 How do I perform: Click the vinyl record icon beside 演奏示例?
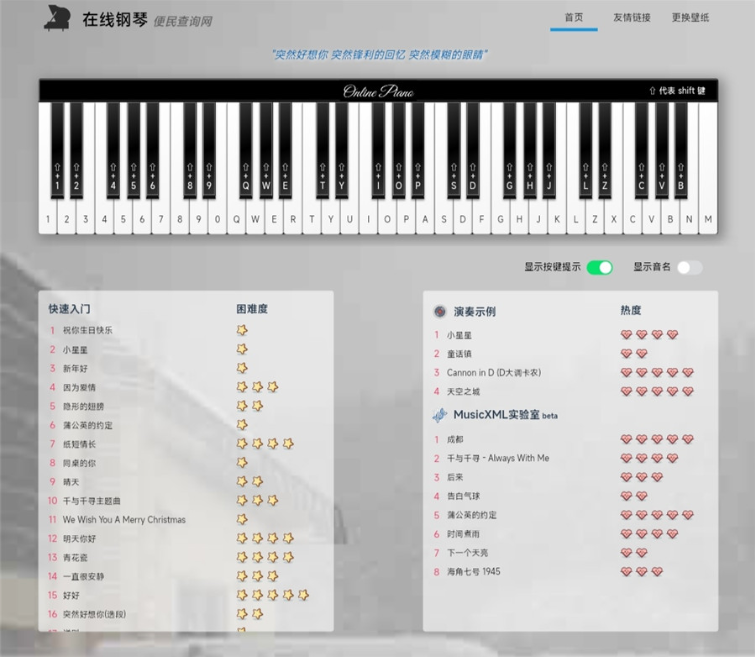point(440,311)
